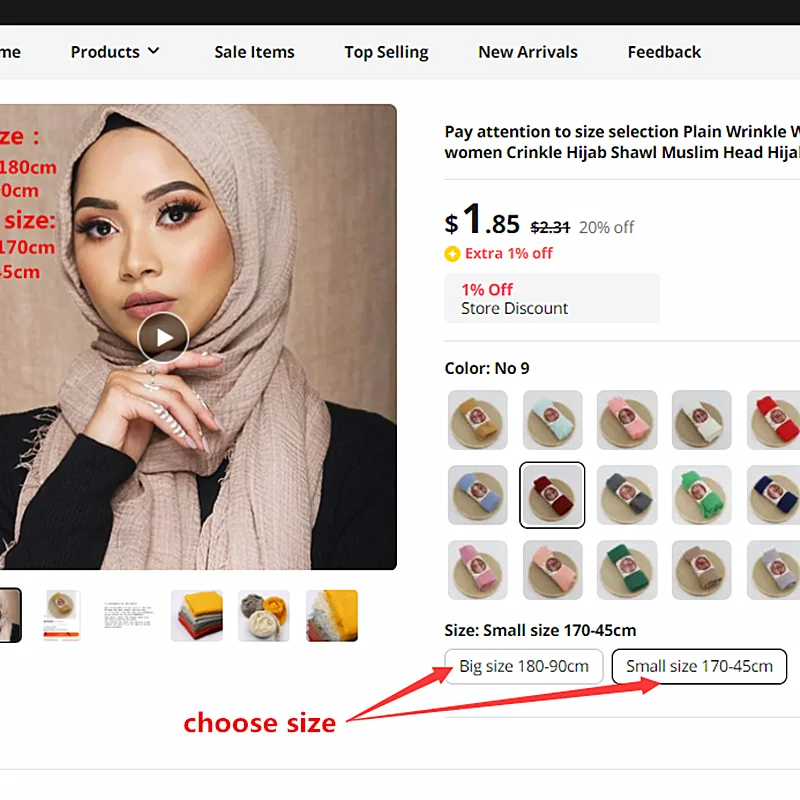Open New Arrivals section
800x800 pixels.
click(528, 52)
